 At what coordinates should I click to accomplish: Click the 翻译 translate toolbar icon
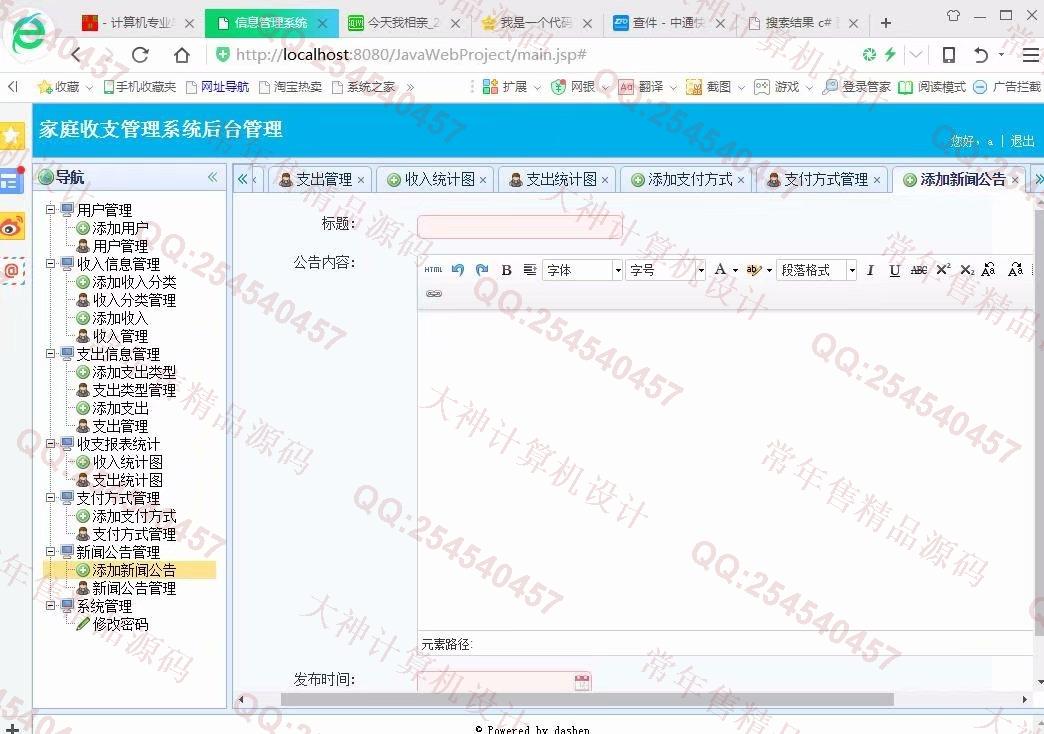click(642, 87)
